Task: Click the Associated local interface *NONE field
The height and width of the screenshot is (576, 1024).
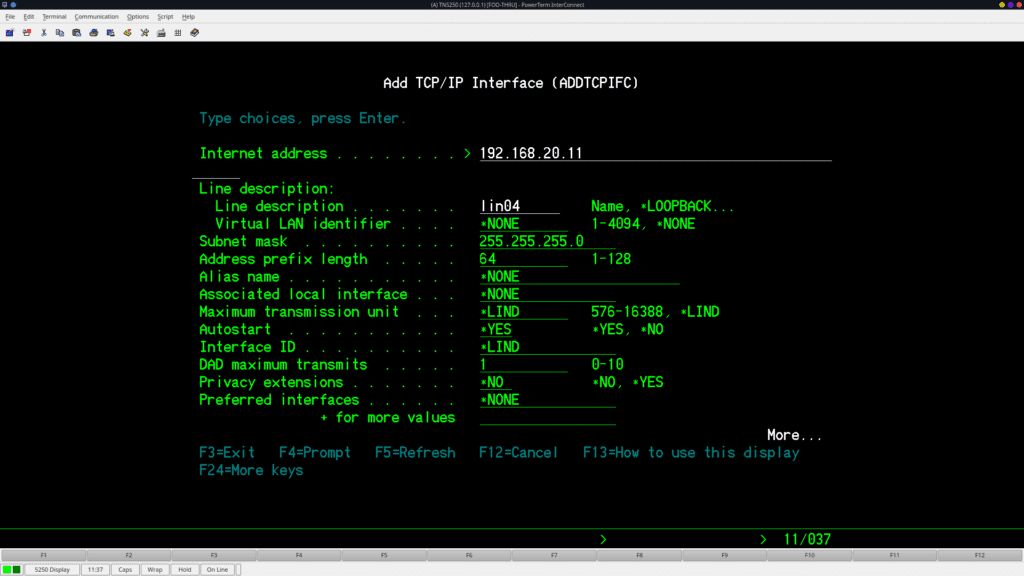Action: click(547, 295)
